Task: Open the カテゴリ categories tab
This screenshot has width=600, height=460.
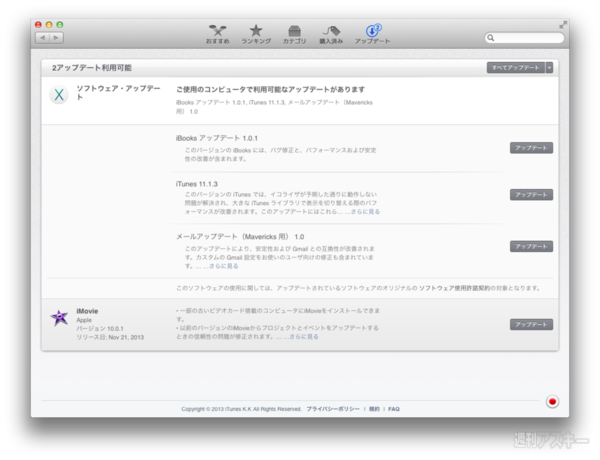Action: pos(294,34)
